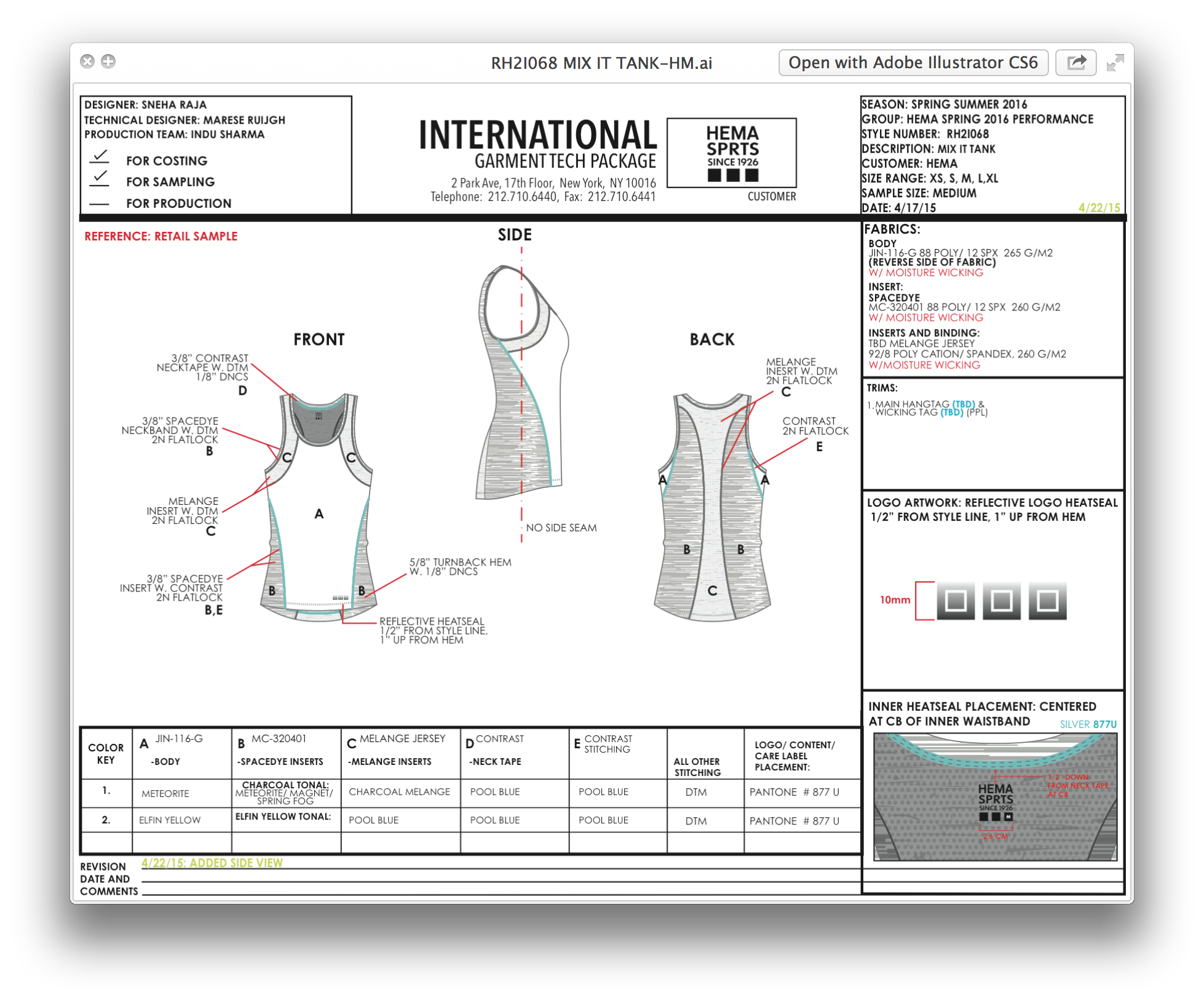Click the plus zoom button beside close
The width and height of the screenshot is (1204, 1001).
coord(108,61)
